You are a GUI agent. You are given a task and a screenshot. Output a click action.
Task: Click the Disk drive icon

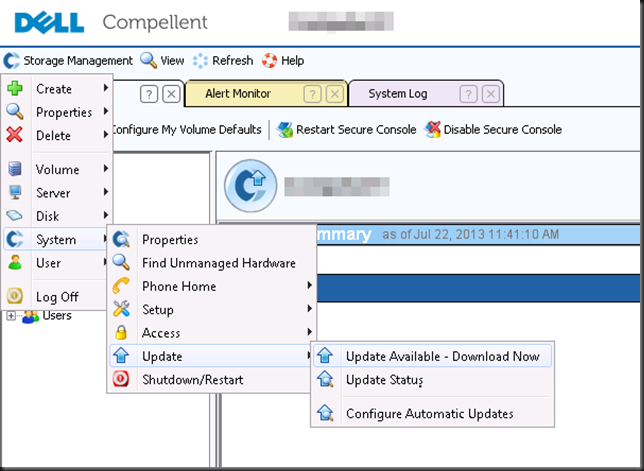(x=15, y=216)
